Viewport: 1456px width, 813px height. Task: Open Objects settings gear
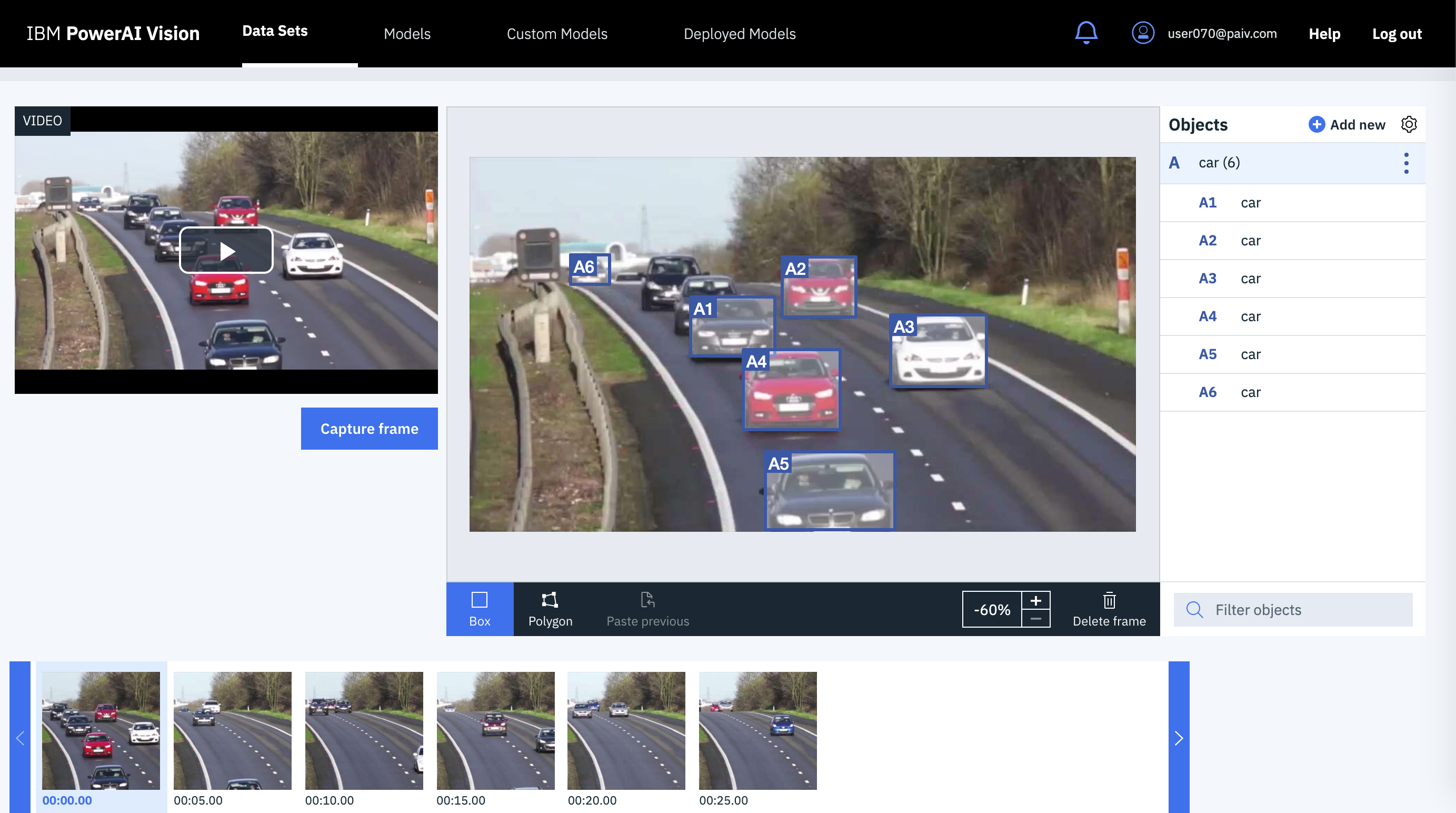click(x=1409, y=124)
